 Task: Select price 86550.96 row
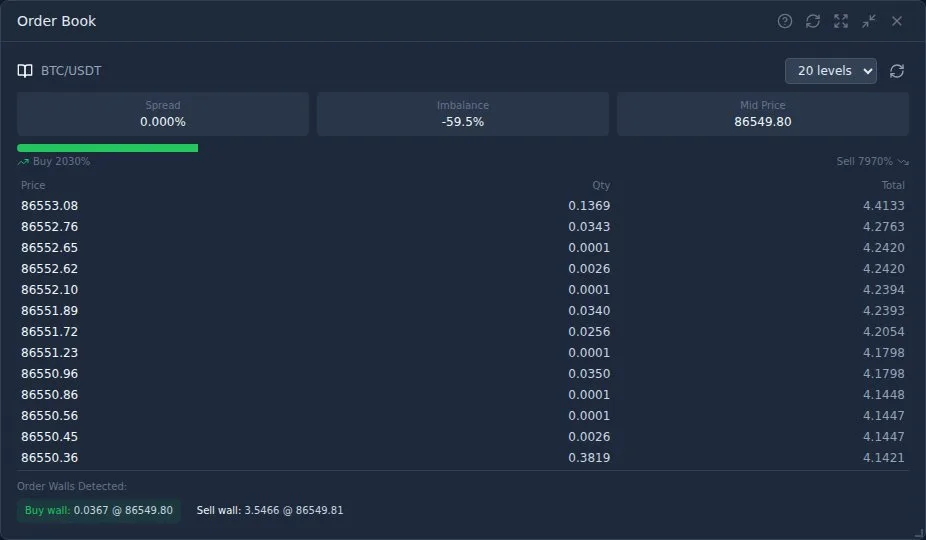pyautogui.click(x=463, y=373)
